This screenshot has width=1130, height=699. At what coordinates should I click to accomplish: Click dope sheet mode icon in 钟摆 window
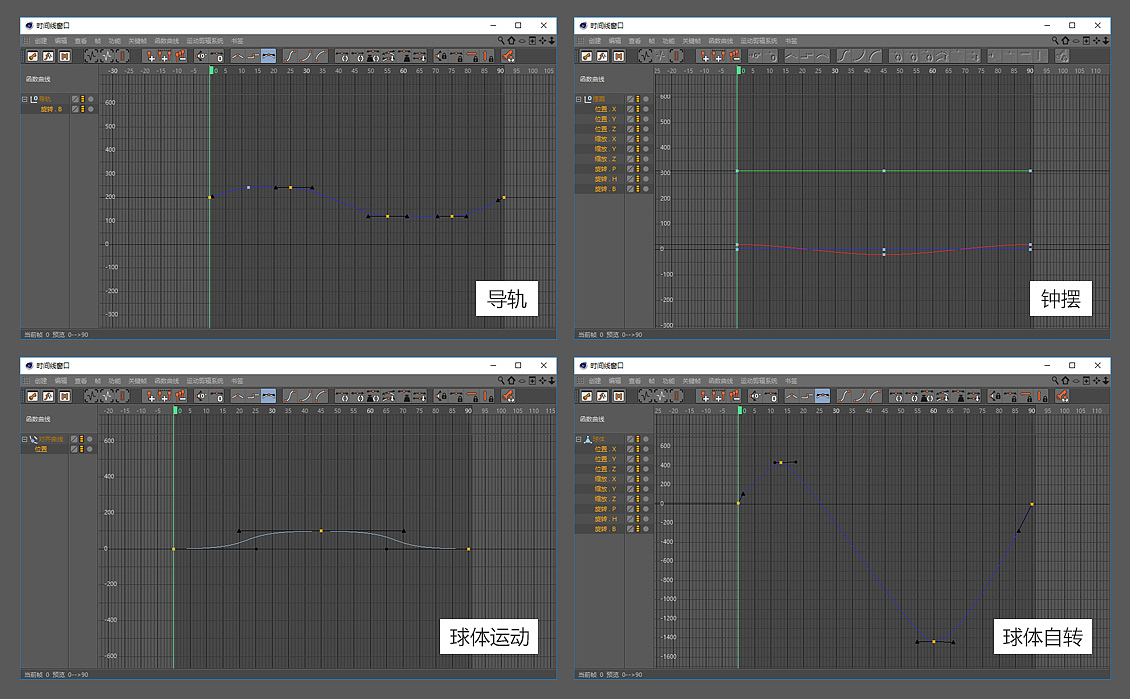point(586,55)
